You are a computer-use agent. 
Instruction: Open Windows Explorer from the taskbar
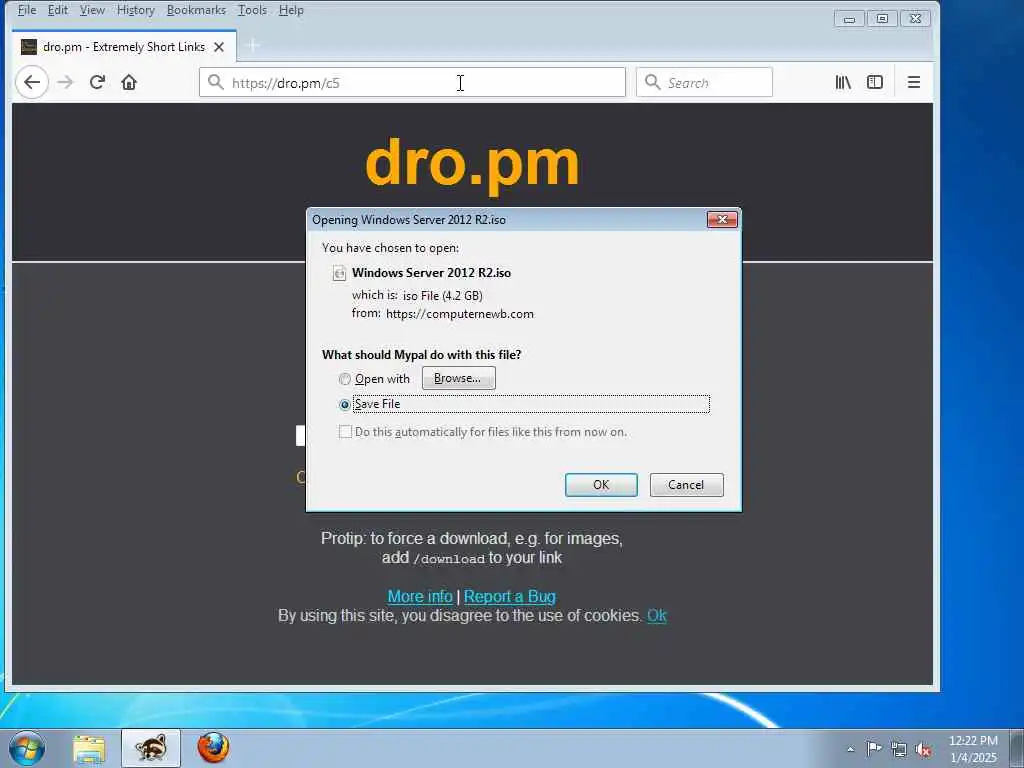(x=89, y=748)
